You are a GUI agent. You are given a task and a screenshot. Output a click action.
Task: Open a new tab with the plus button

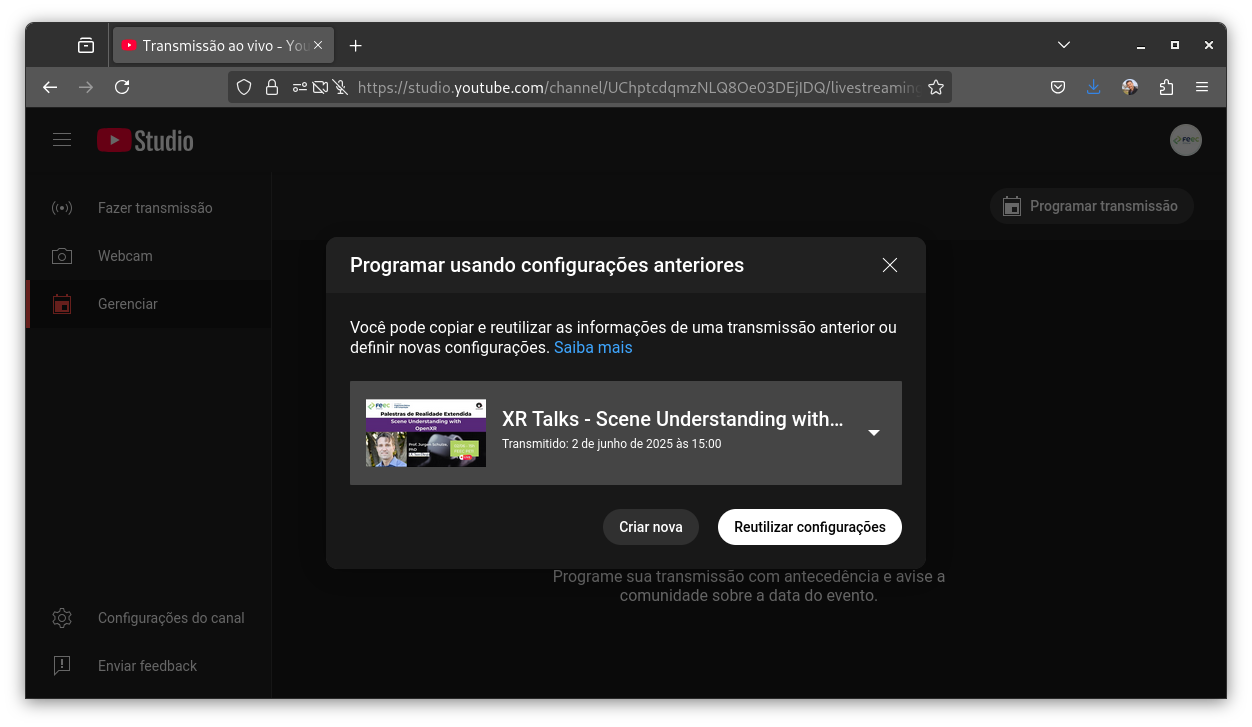(x=355, y=45)
